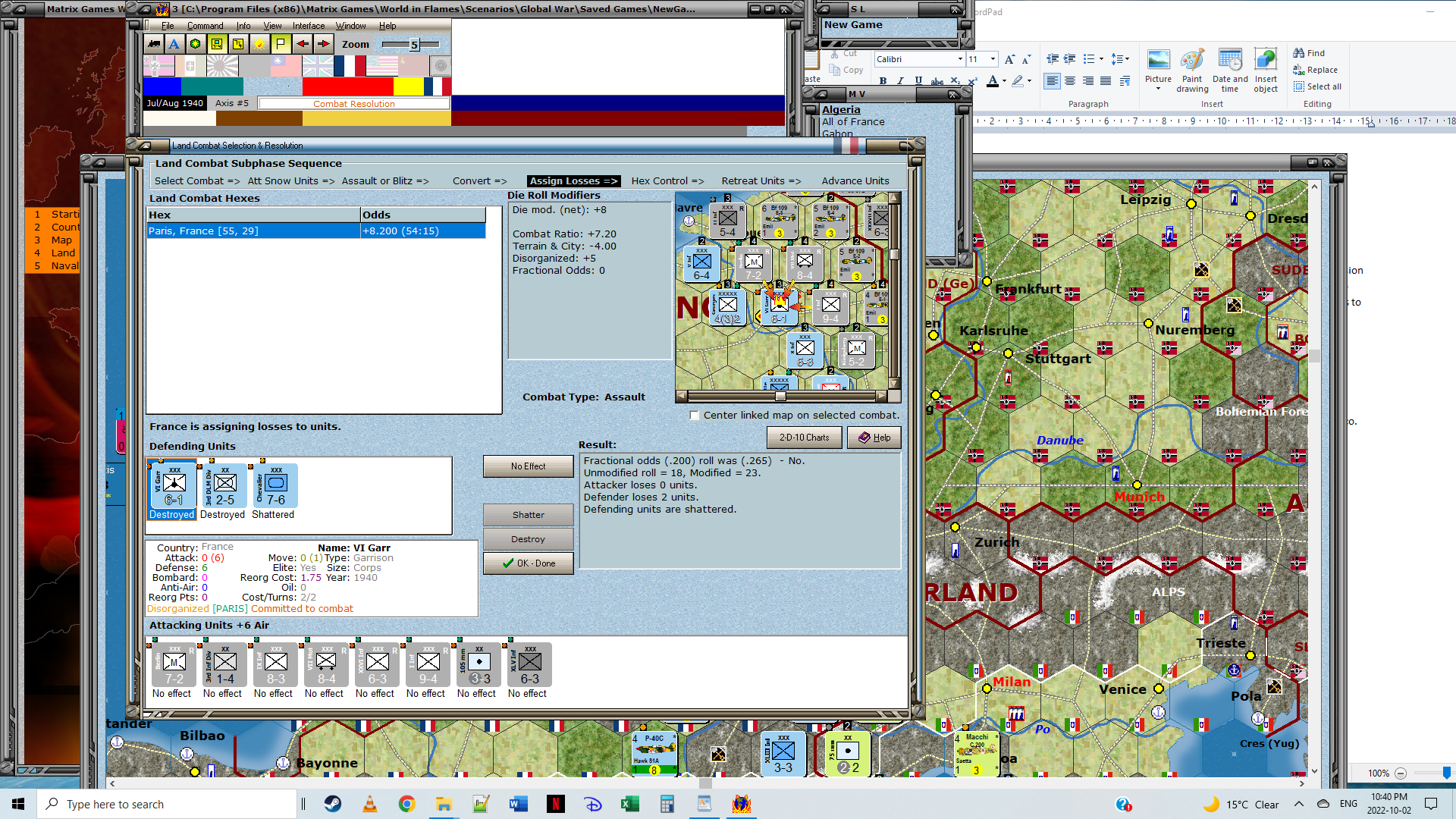Enable Center linked map on selected combat checkbox
Image resolution: width=1456 pixels, height=819 pixels.
(694, 416)
